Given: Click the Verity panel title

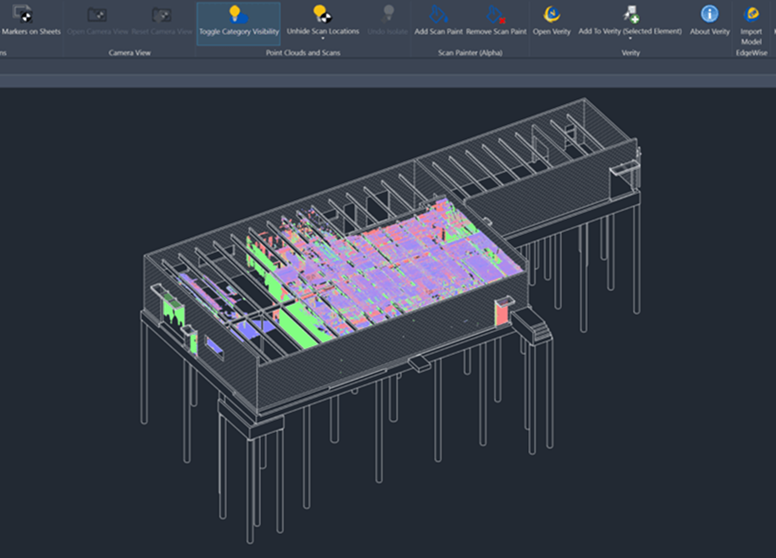Looking at the screenshot, I should click(x=630, y=52).
